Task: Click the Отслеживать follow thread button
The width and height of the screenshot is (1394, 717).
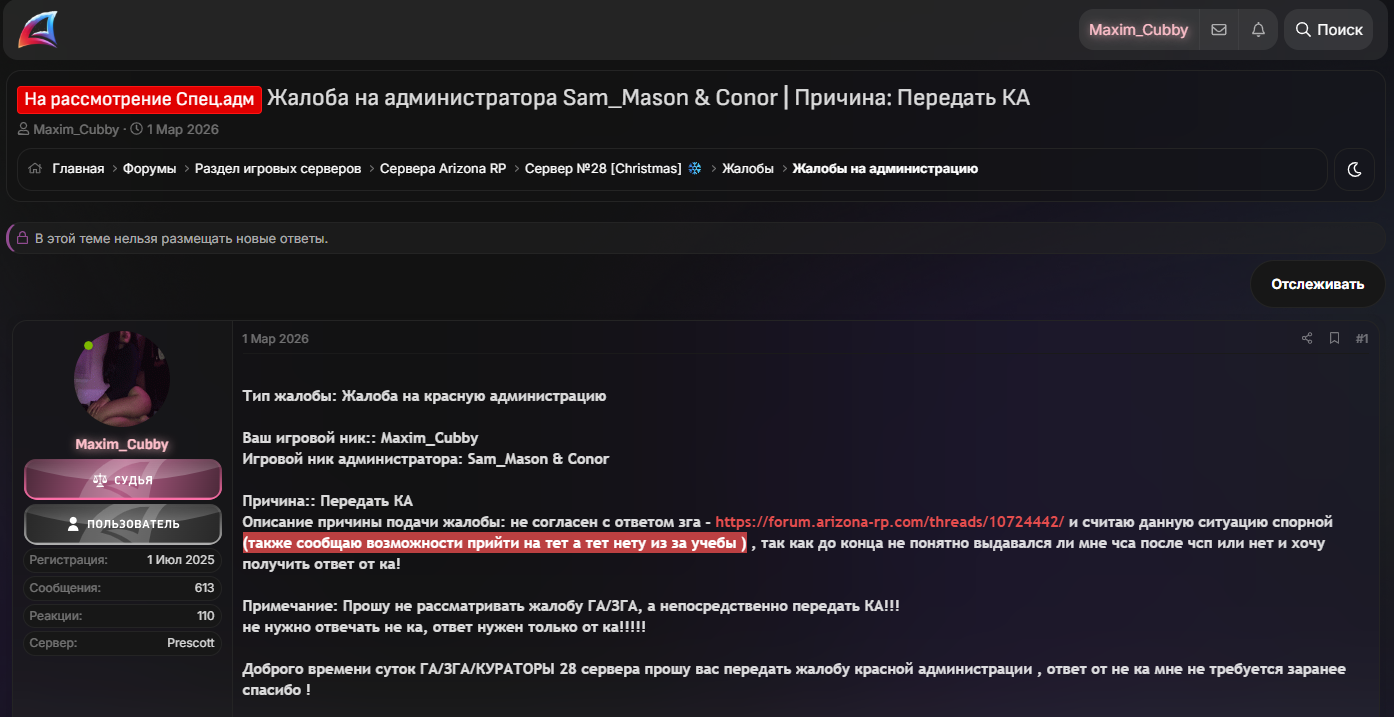Action: tap(1317, 284)
